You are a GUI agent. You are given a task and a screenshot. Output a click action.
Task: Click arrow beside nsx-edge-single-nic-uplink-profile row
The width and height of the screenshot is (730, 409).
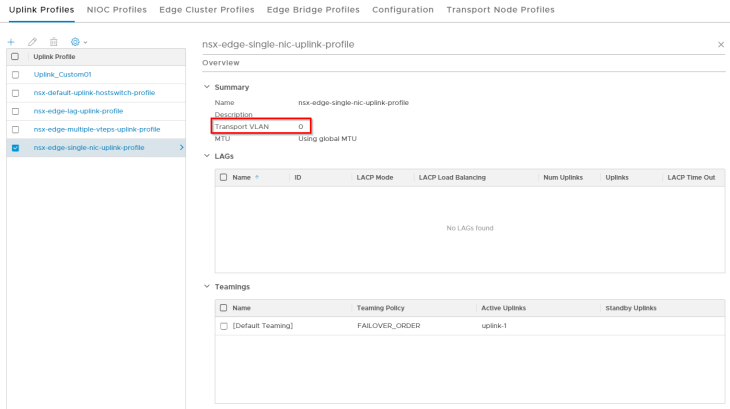point(181,147)
